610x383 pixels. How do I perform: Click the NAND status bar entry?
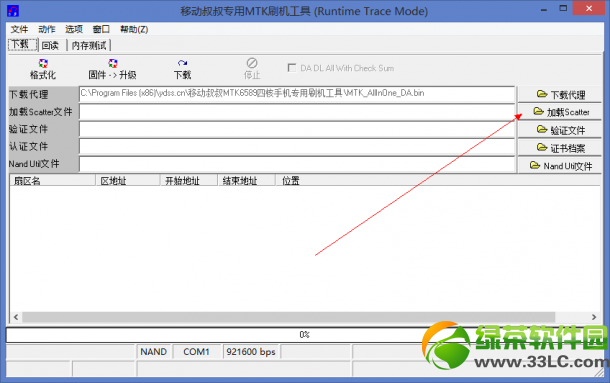pos(154,351)
